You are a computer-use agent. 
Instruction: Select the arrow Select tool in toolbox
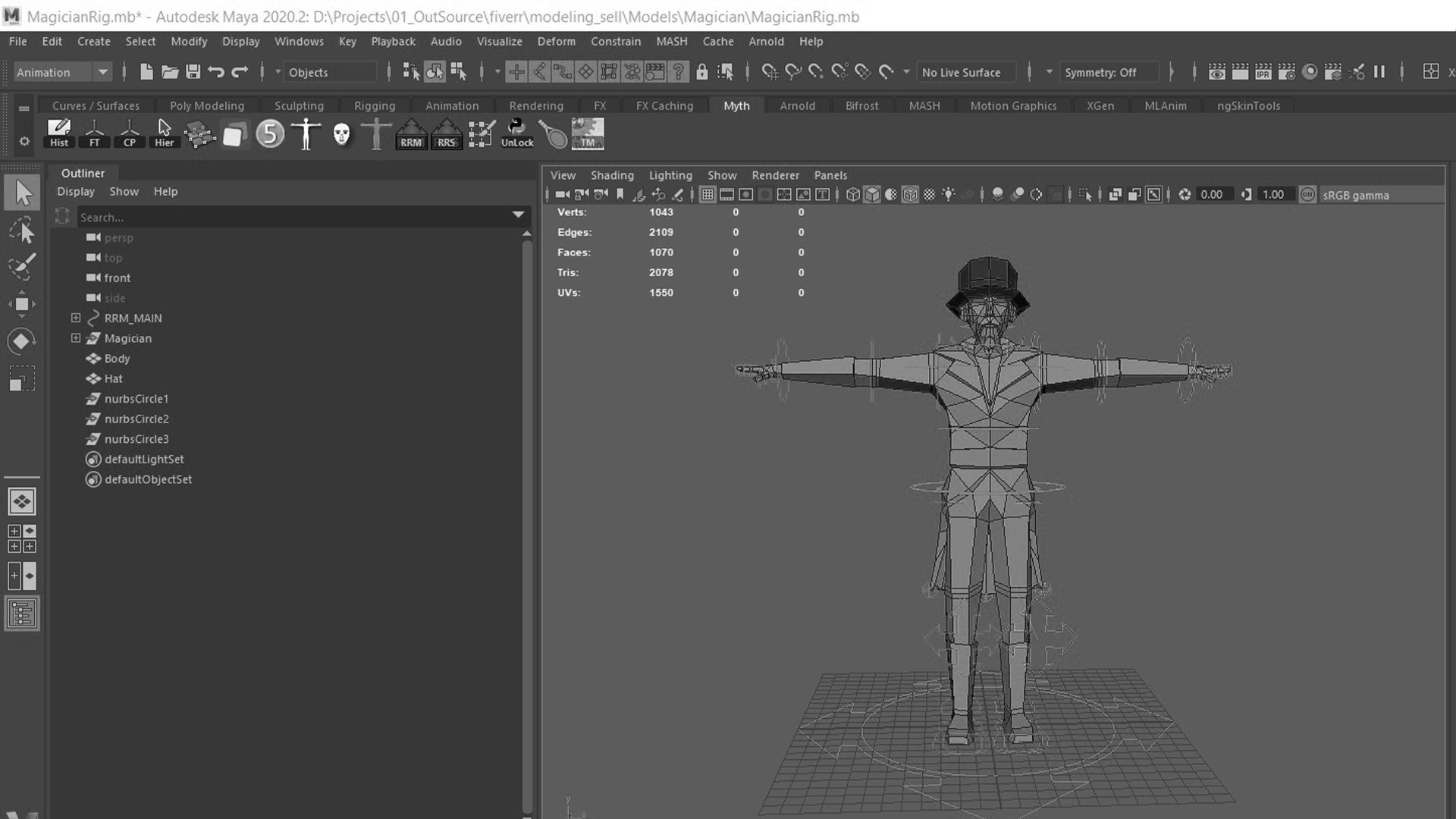coord(23,193)
